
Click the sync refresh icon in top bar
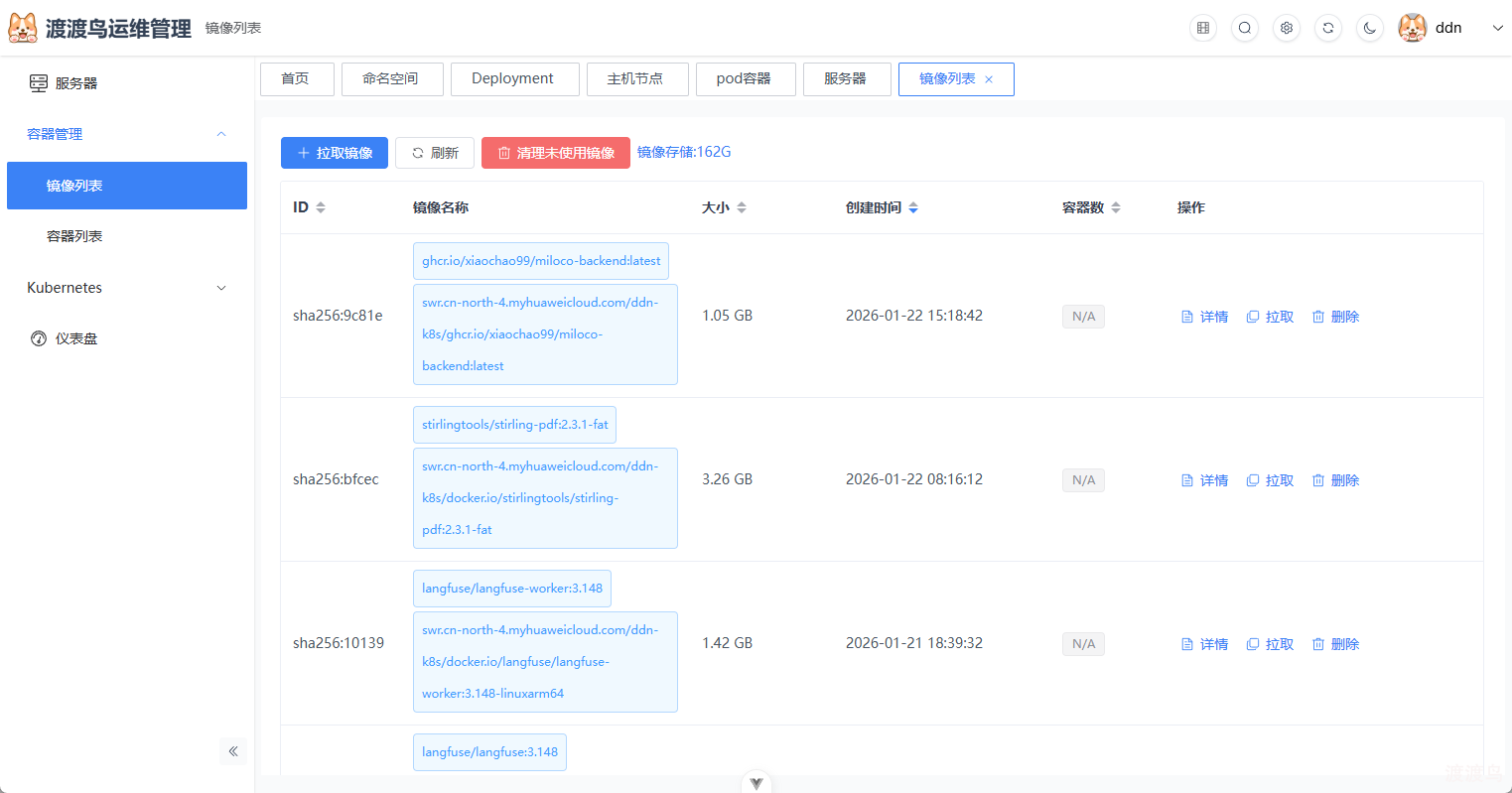(x=1327, y=28)
